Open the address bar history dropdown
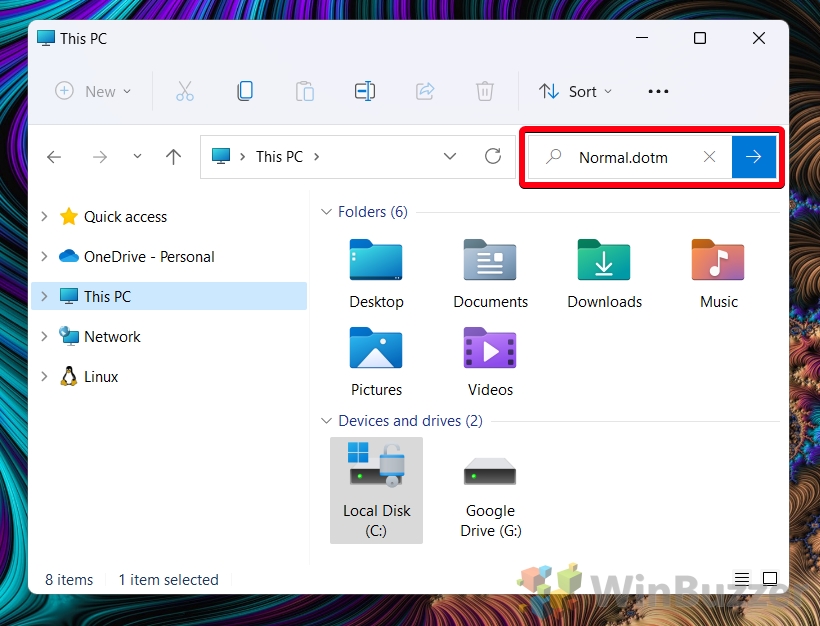Viewport: 820px width, 626px height. (450, 157)
